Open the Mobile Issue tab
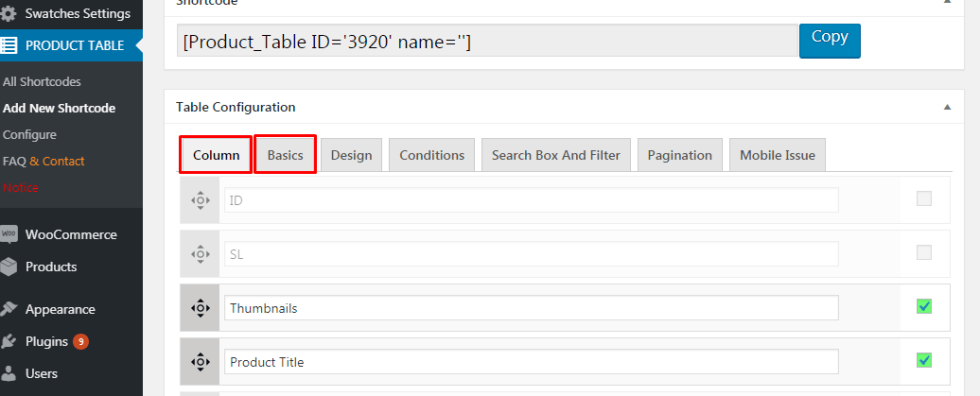The width and height of the screenshot is (980, 396). point(778,155)
